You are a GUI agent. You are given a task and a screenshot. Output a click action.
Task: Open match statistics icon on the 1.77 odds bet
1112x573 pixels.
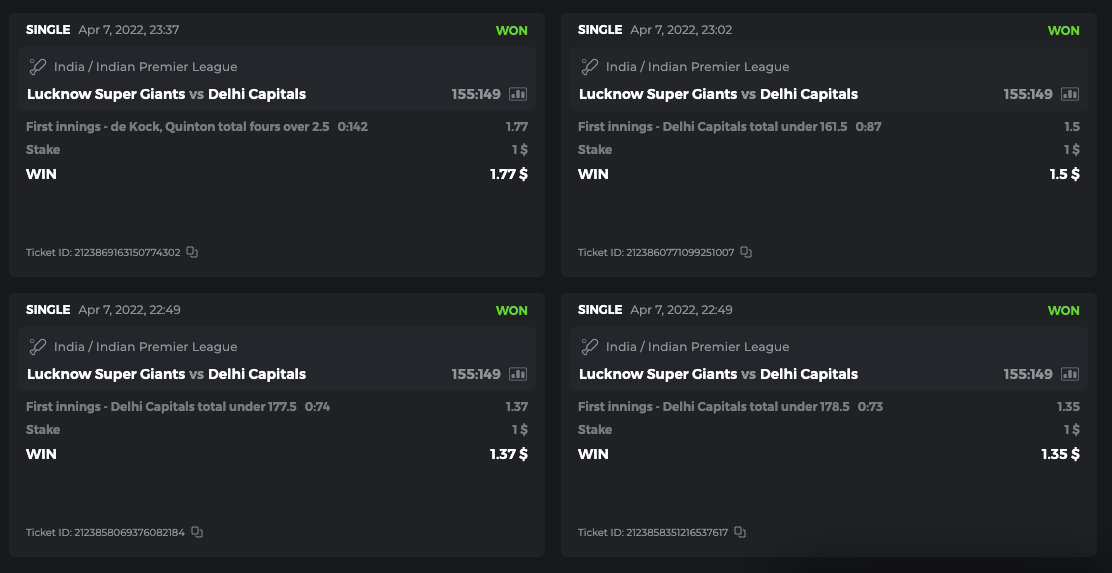518,94
